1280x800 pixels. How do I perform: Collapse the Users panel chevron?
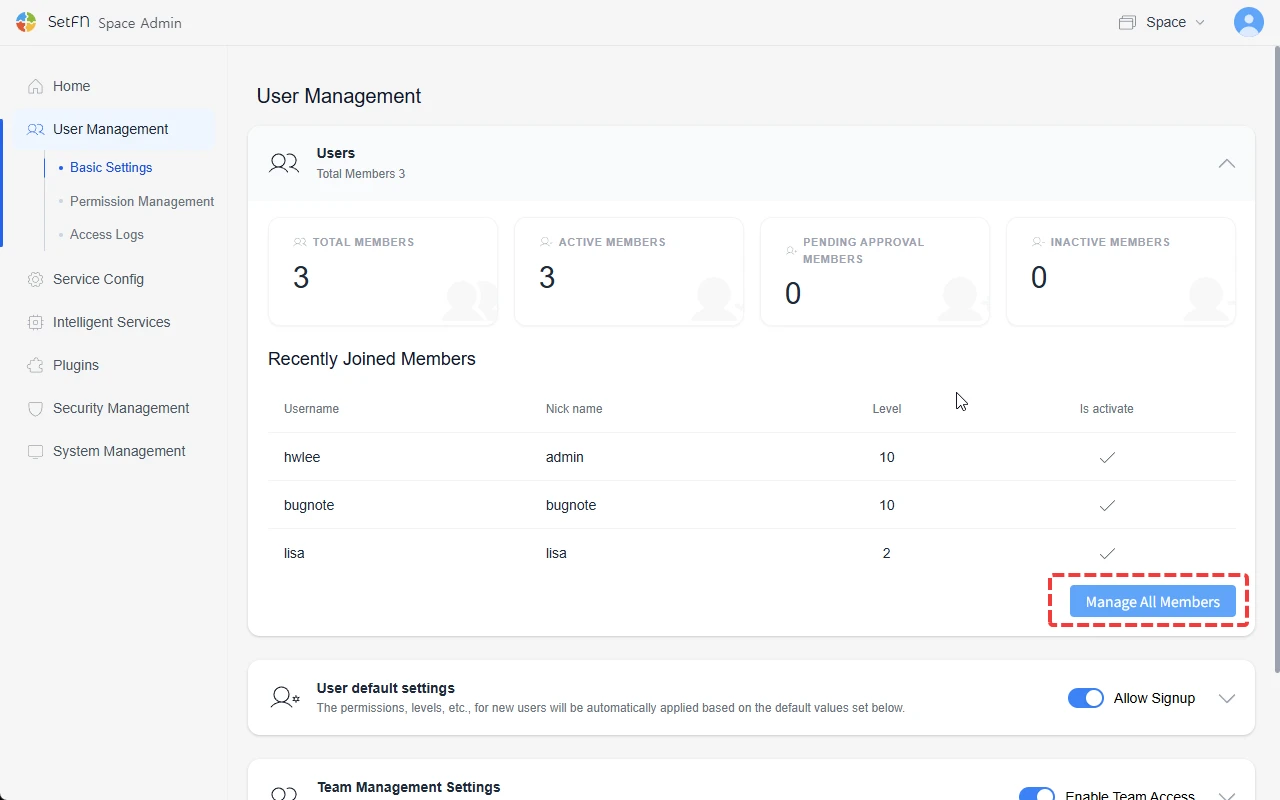[1226, 163]
